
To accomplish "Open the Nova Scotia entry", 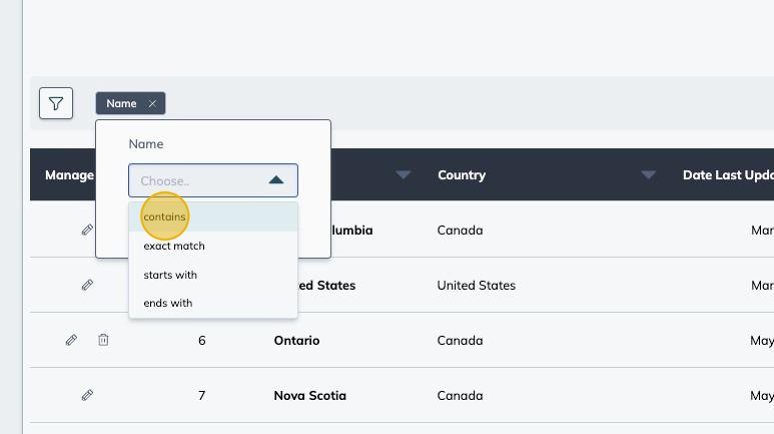I will (x=310, y=395).
